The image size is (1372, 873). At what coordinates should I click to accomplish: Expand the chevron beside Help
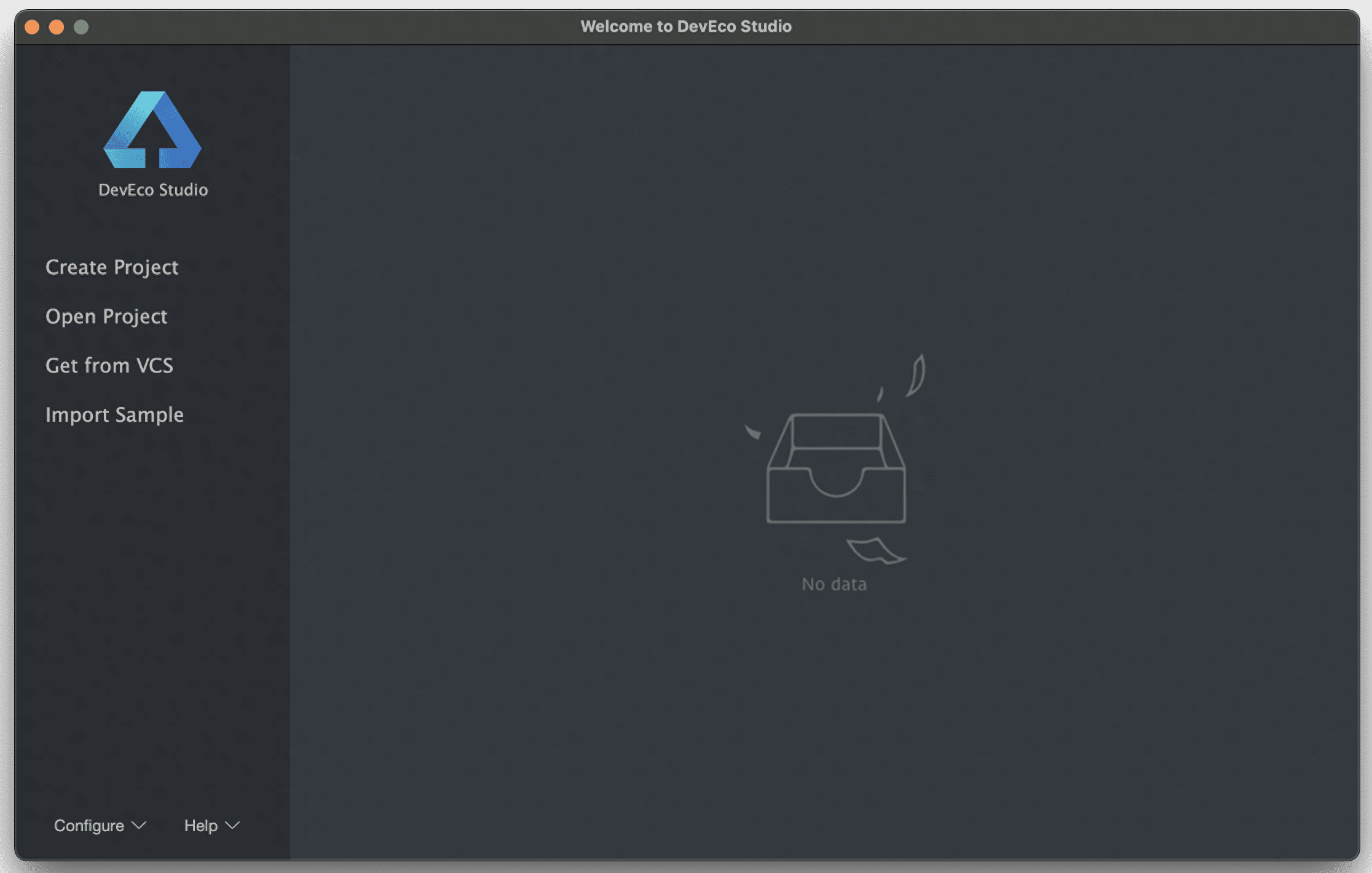(232, 825)
